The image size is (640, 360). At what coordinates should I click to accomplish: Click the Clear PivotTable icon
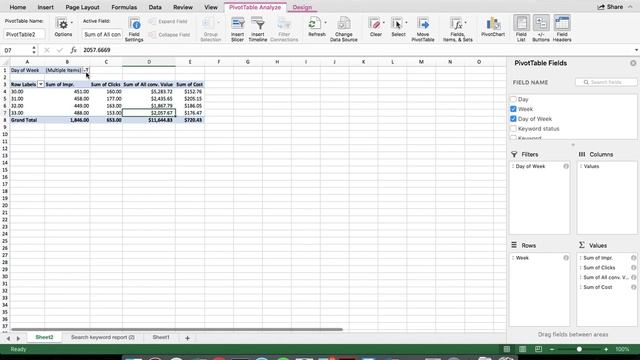375,24
